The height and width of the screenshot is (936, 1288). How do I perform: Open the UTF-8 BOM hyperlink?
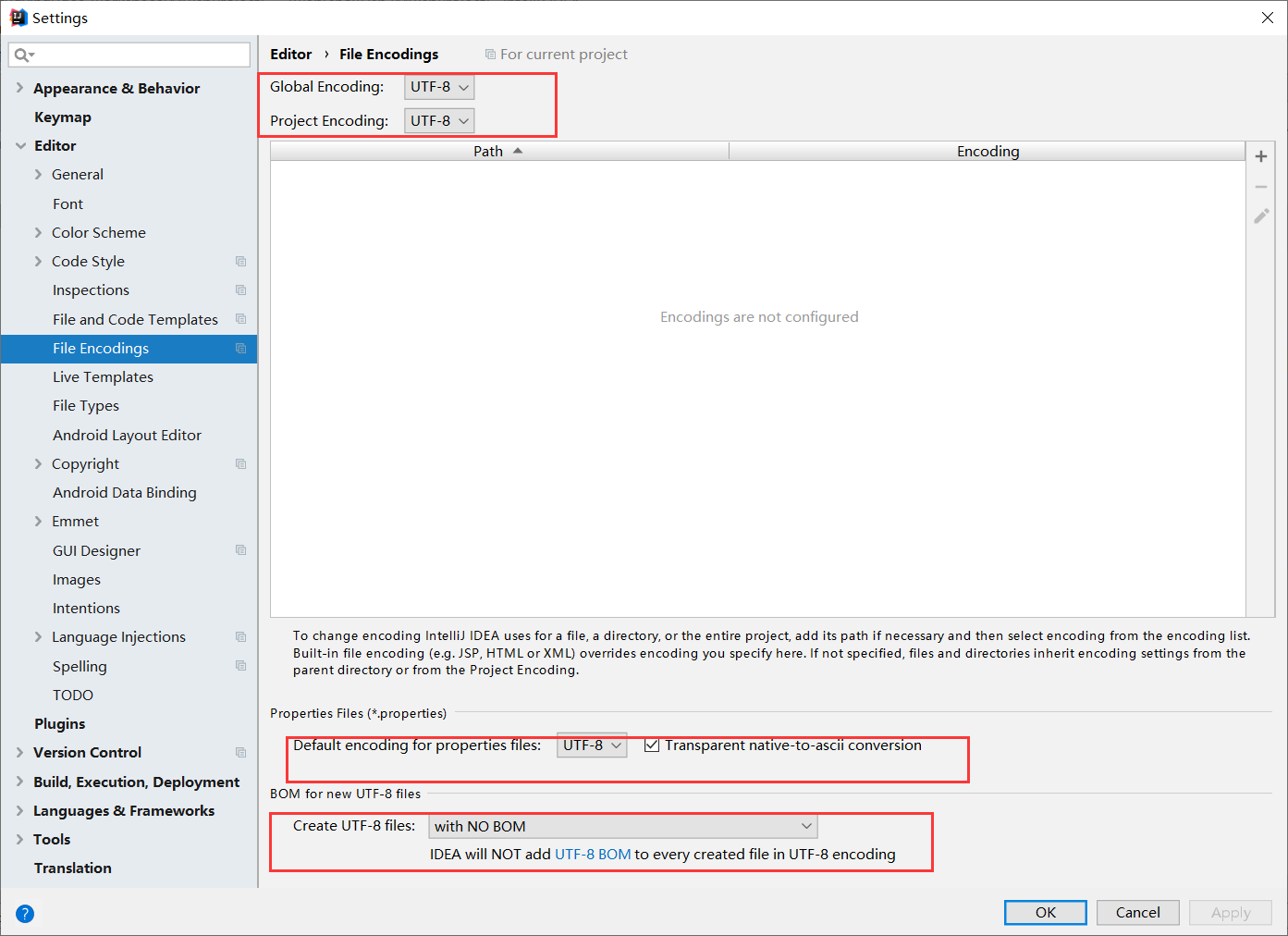click(x=593, y=855)
